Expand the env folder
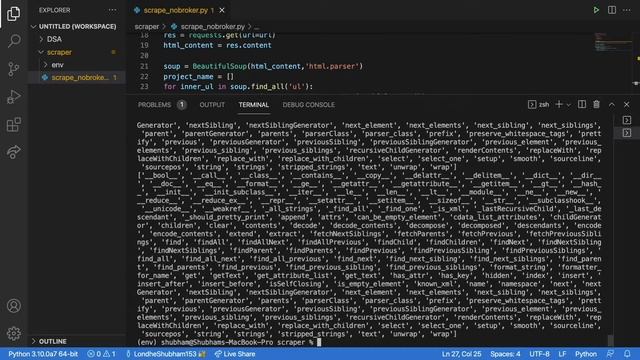The image size is (640, 360). pyautogui.click(x=58, y=65)
